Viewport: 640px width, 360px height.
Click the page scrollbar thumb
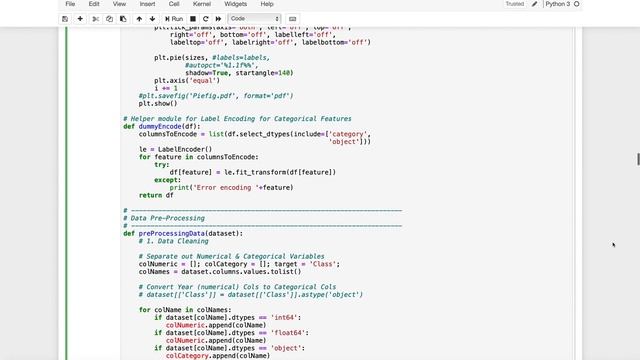(x=638, y=159)
